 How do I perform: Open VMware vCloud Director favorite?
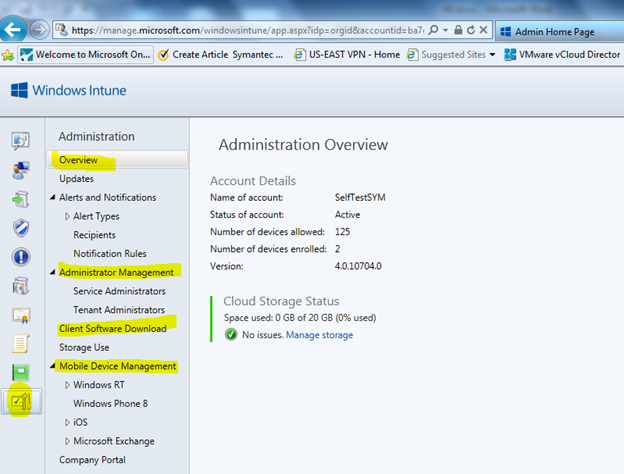pos(562,55)
